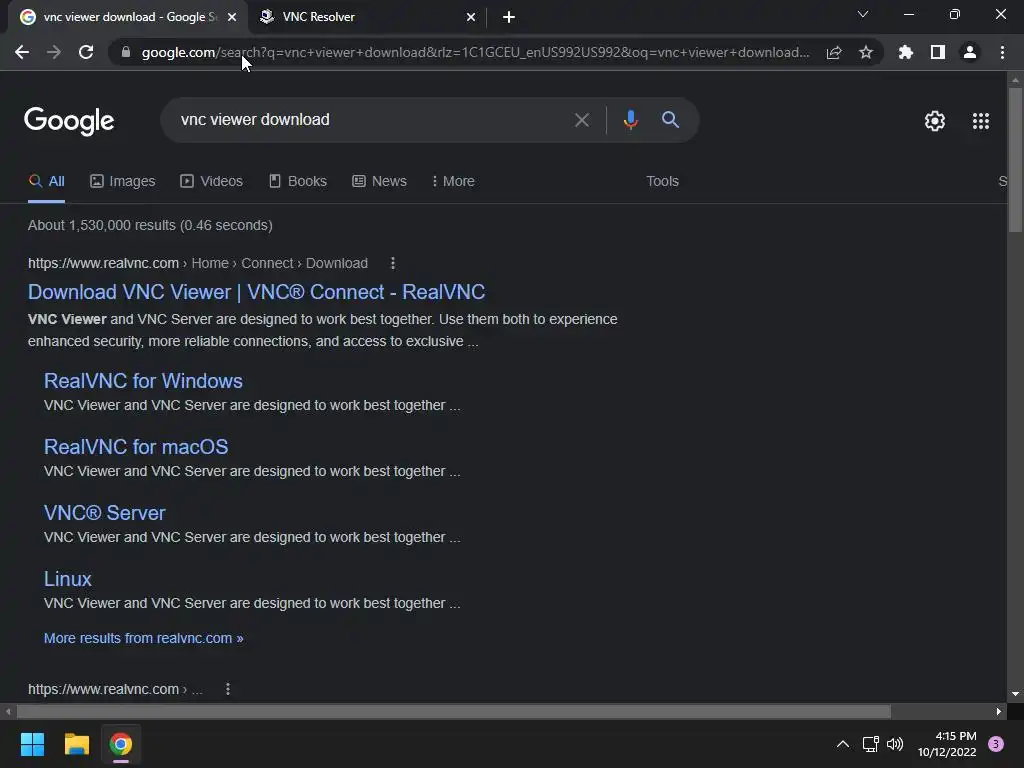Launch File Explorer from taskbar
Screen dimensions: 1024x768
coord(76,744)
